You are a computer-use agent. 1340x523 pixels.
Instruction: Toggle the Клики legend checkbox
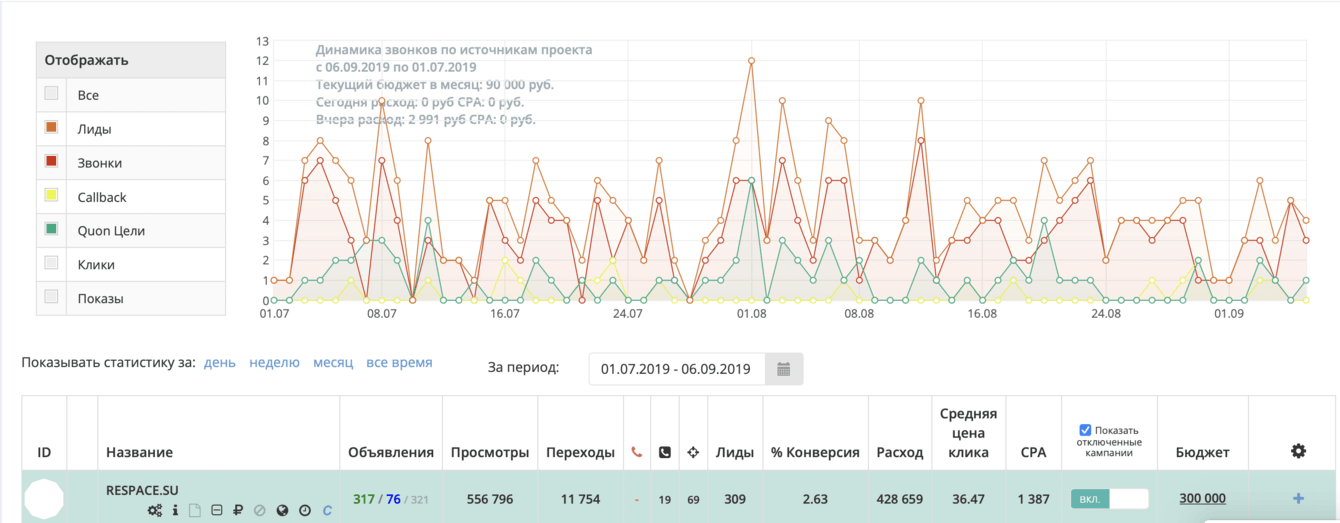(x=52, y=264)
